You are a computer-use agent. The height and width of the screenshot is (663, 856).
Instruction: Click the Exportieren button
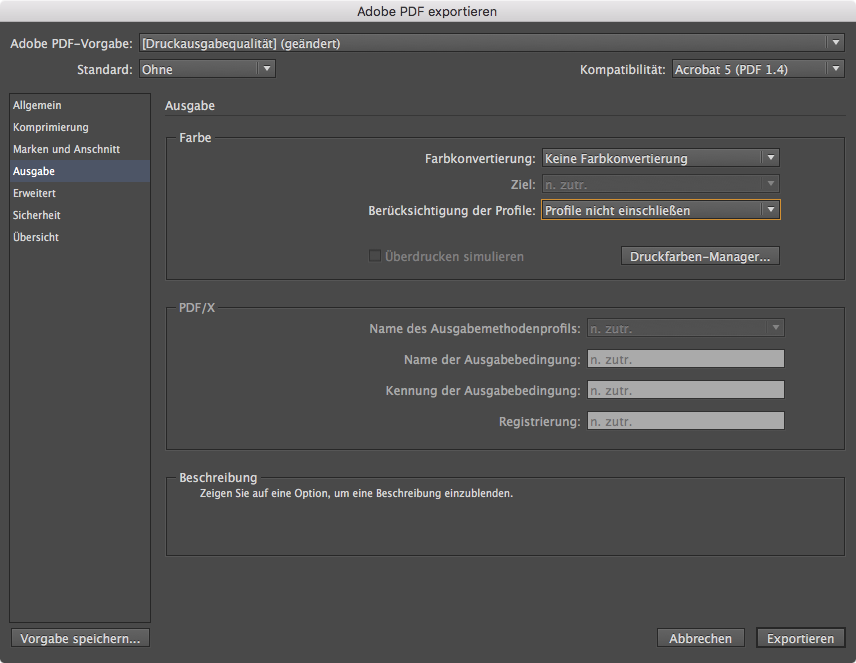(800, 638)
